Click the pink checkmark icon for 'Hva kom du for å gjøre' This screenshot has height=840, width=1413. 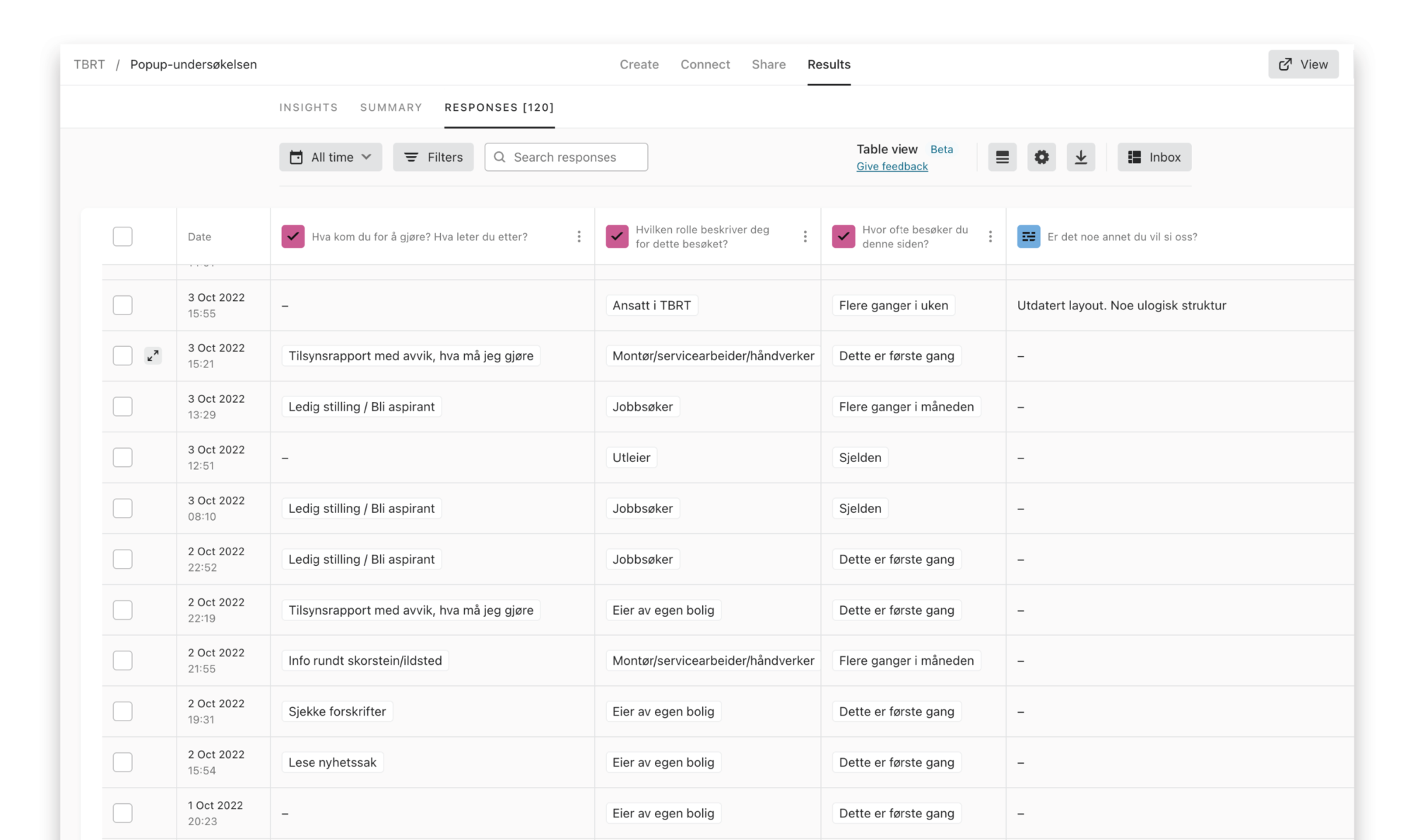coord(293,236)
